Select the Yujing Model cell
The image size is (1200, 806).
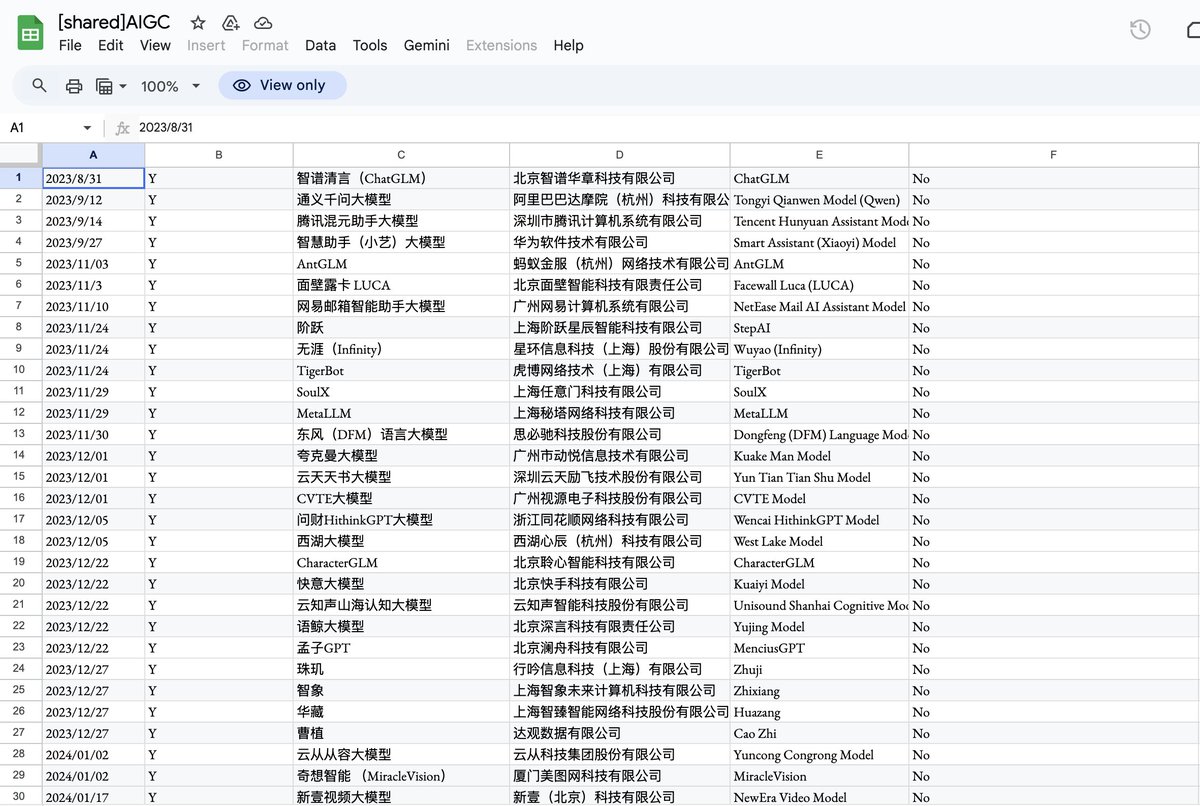tap(819, 626)
